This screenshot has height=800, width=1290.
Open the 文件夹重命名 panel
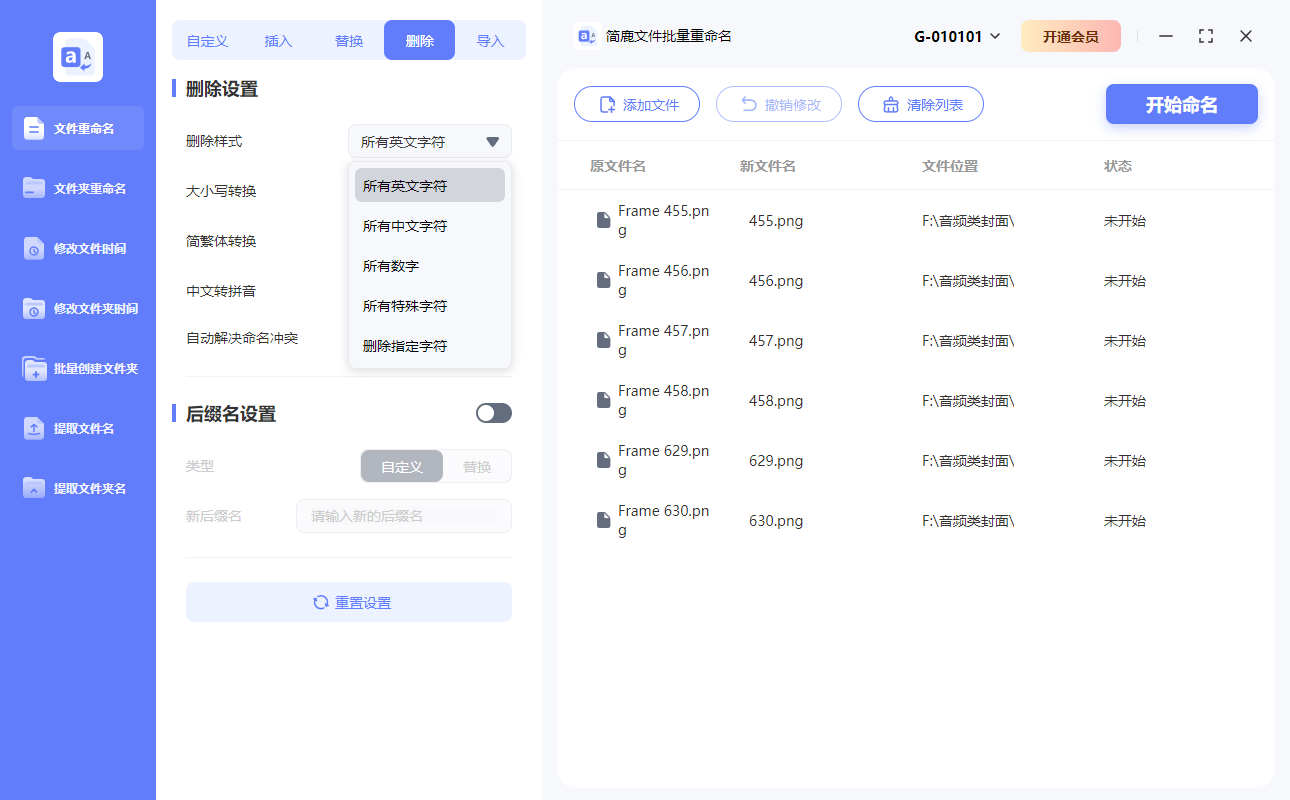(x=77, y=188)
